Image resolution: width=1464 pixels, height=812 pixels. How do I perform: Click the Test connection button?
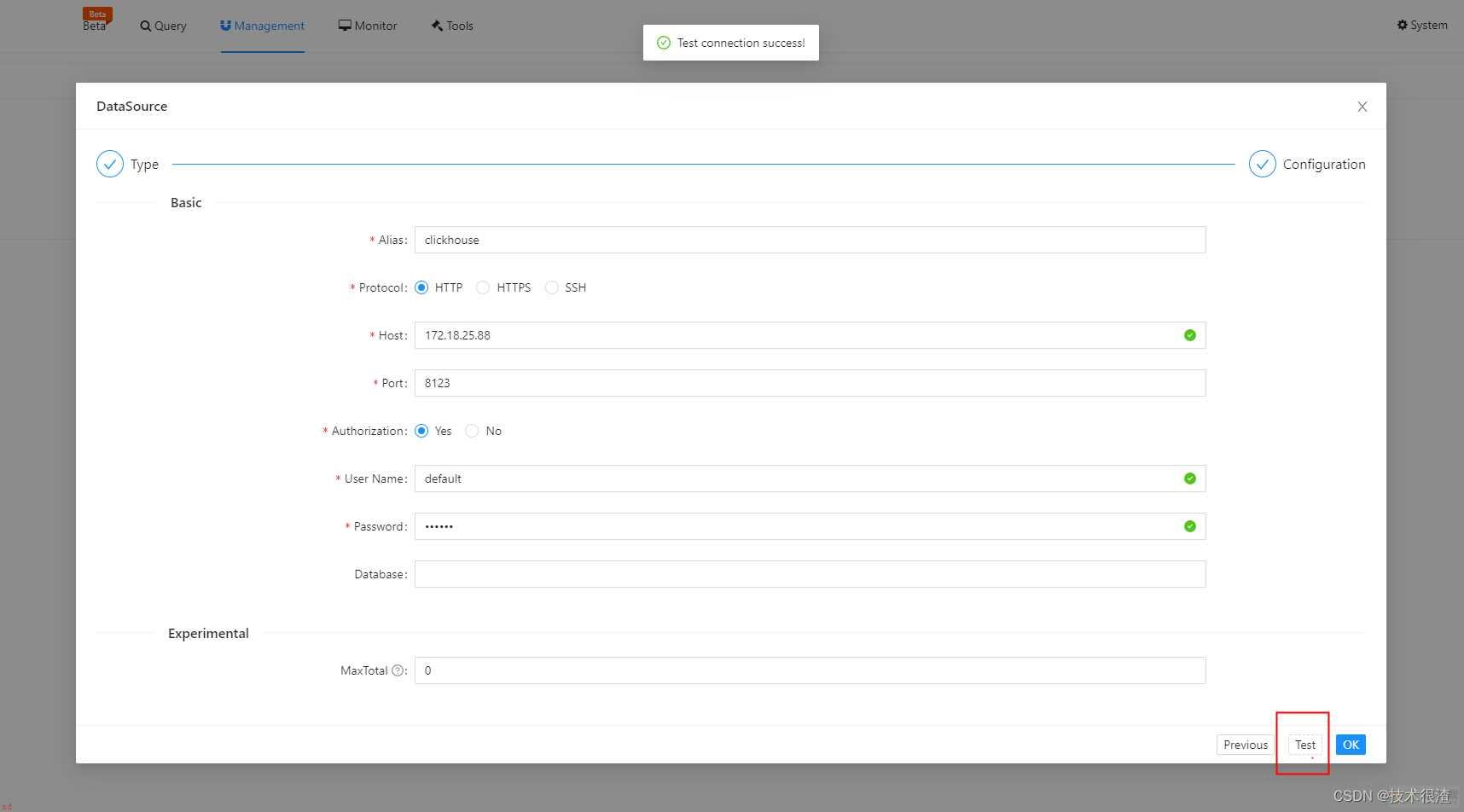click(1305, 745)
